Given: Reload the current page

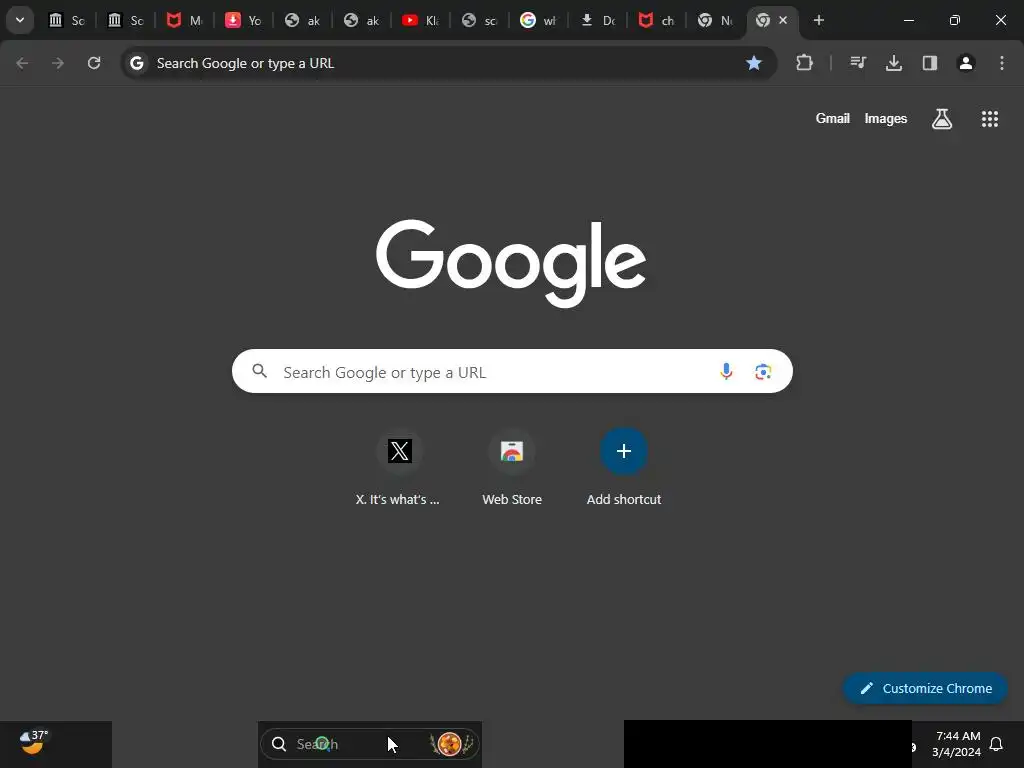Looking at the screenshot, I should (94, 63).
